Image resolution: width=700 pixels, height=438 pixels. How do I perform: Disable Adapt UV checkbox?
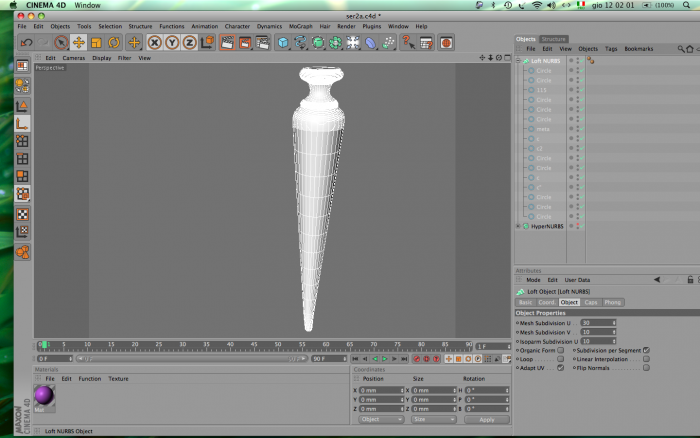click(x=561, y=368)
